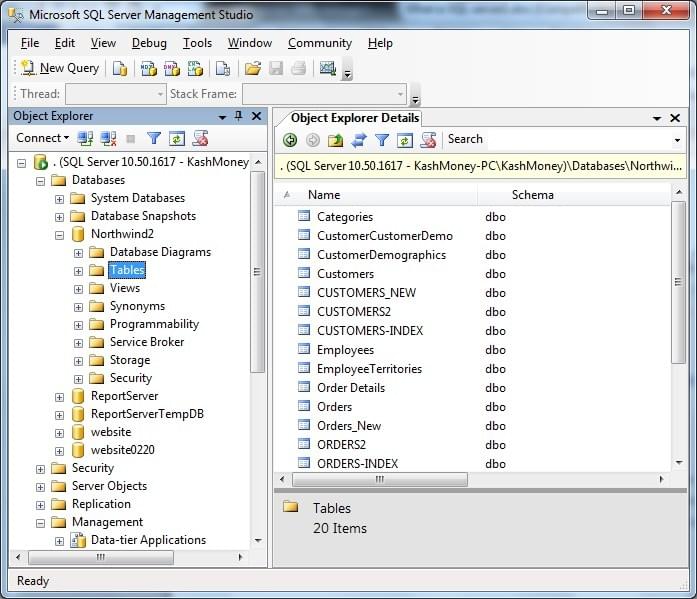This screenshot has width=697, height=599.
Task: Click Connect Object Explorer icon
Action: click(x=85, y=139)
